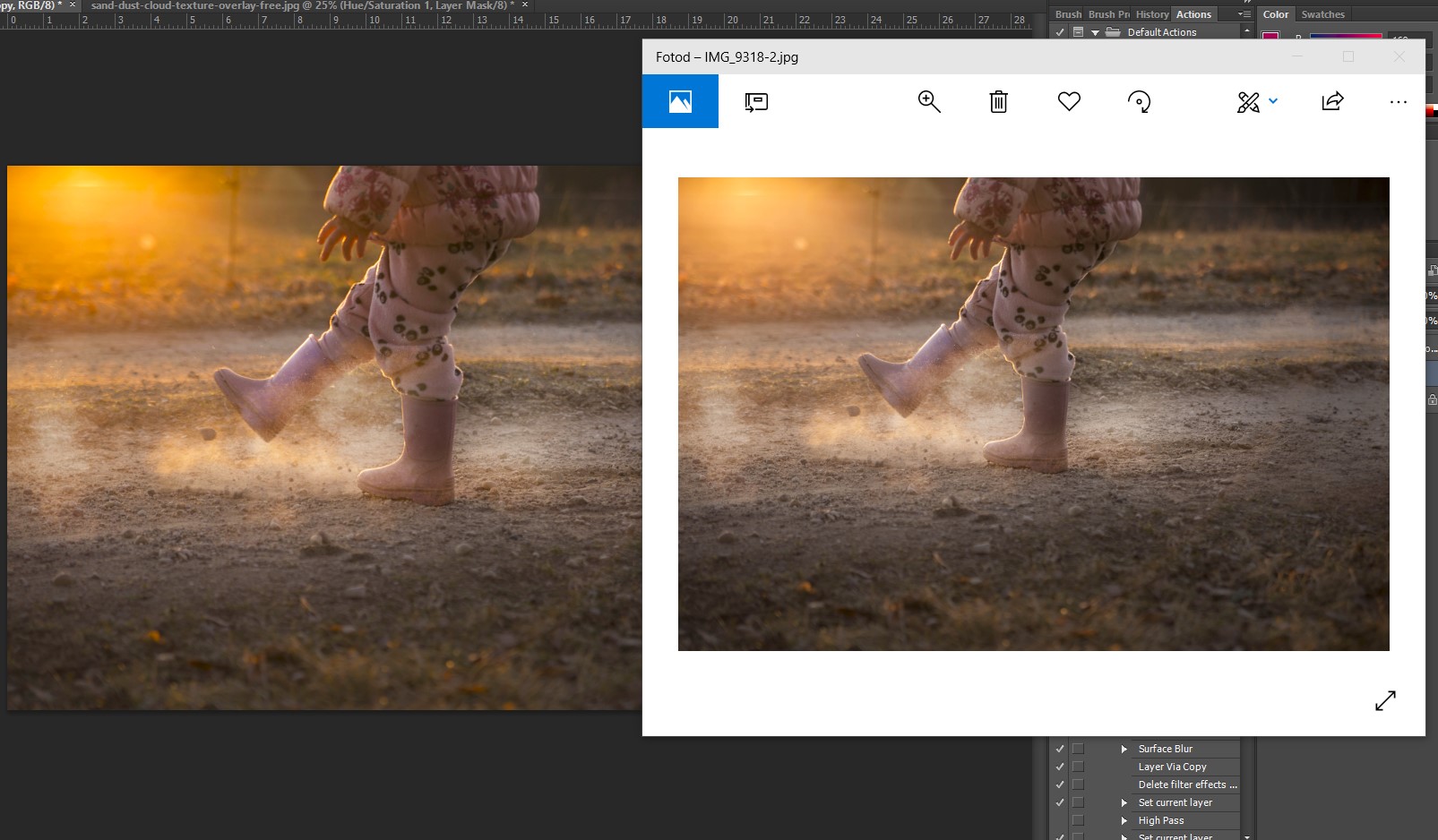Image resolution: width=1438 pixels, height=840 pixels.
Task: Click the add to creation icon
Action: click(756, 101)
